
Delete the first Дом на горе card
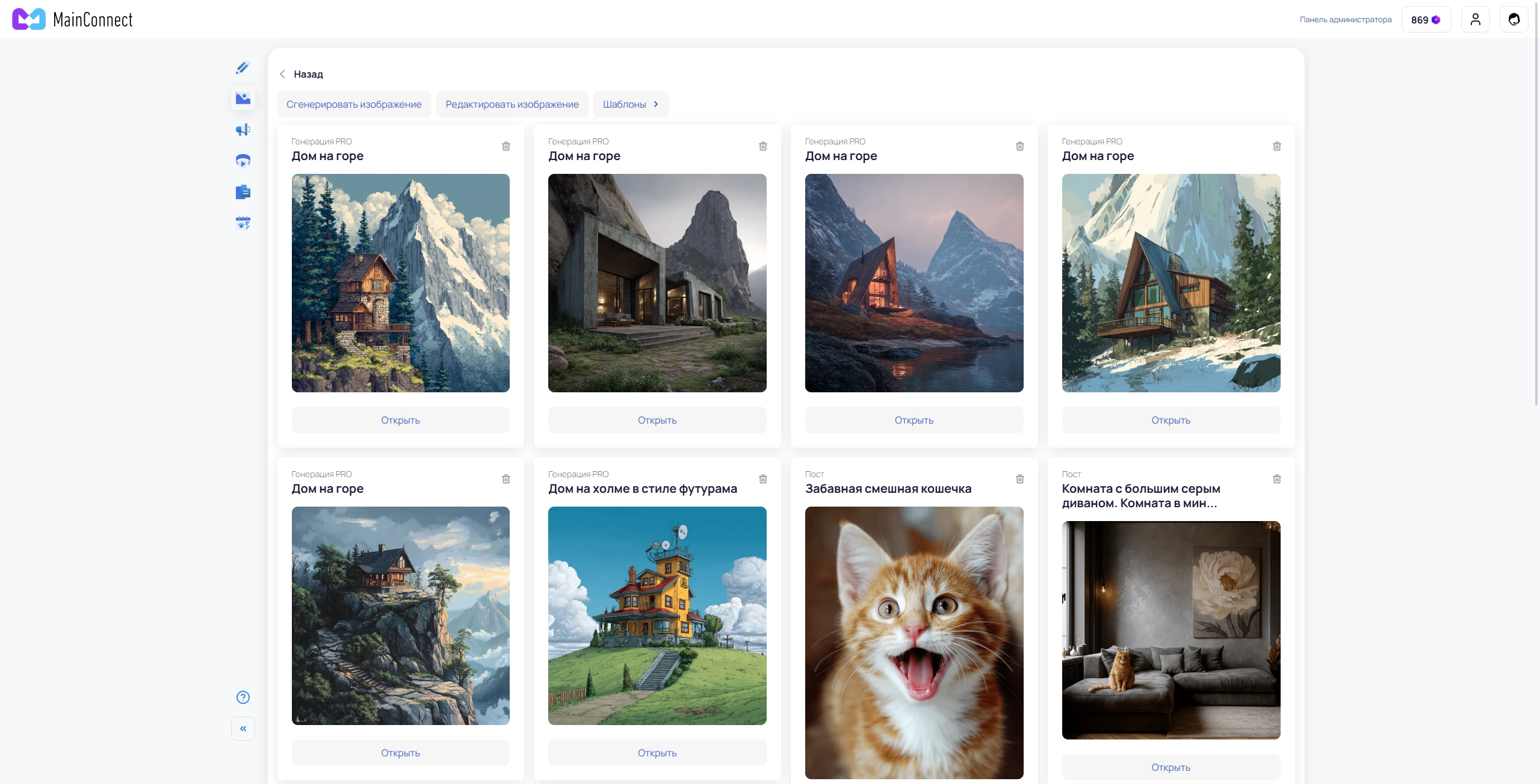coord(506,146)
